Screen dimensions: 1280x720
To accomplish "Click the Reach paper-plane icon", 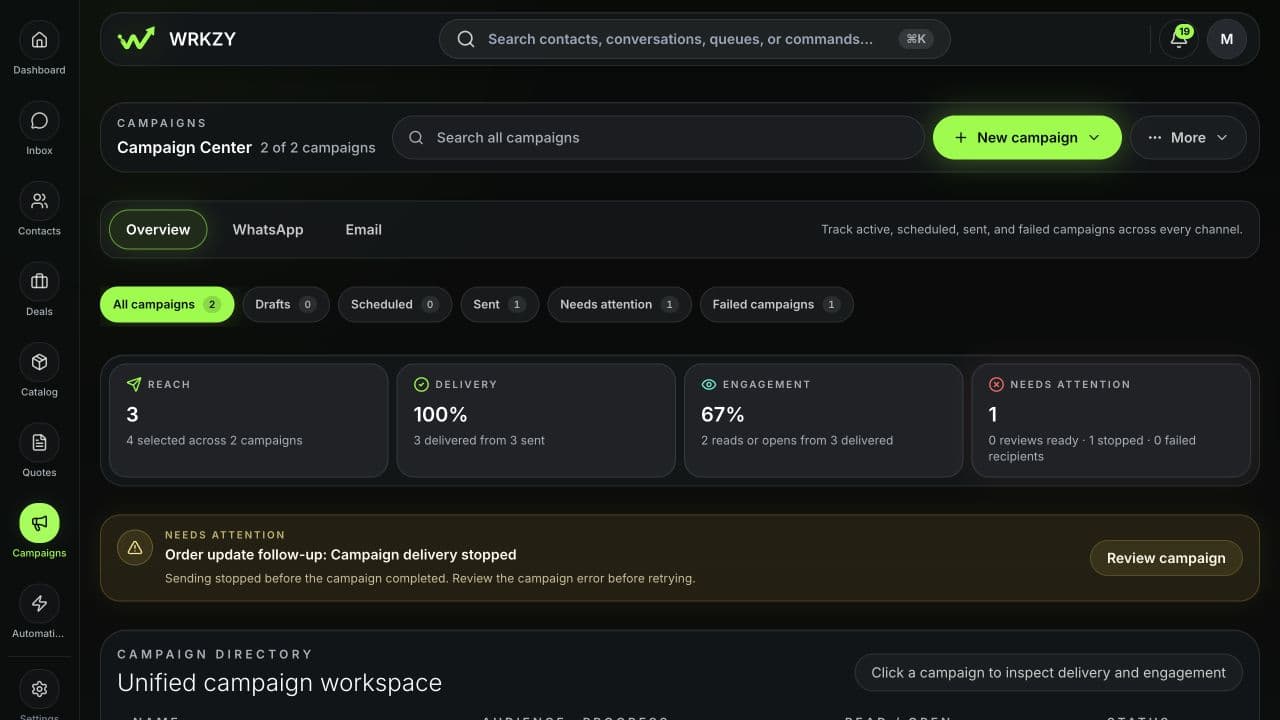I will (134, 384).
